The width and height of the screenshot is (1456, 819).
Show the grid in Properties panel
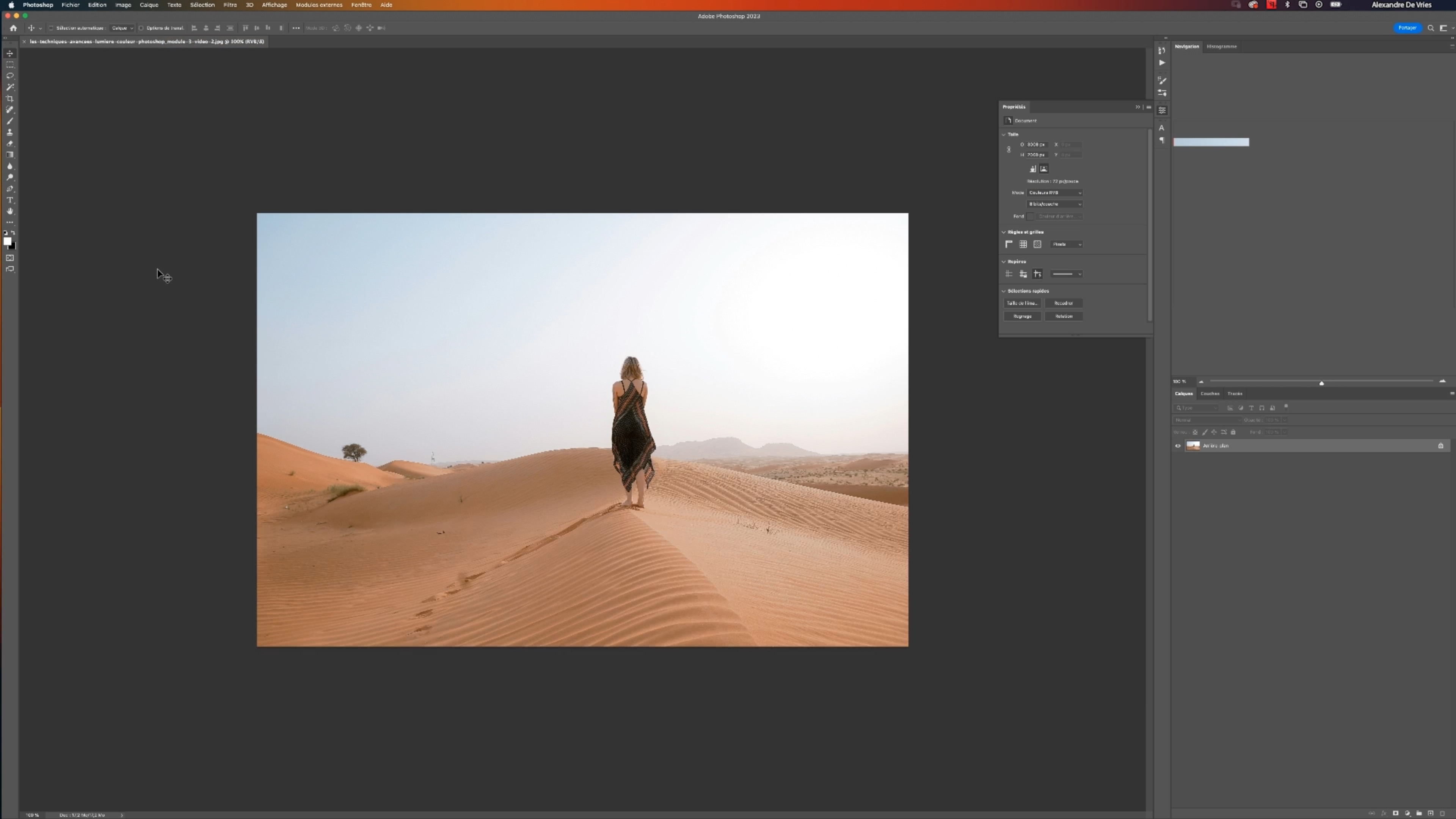tap(1023, 244)
